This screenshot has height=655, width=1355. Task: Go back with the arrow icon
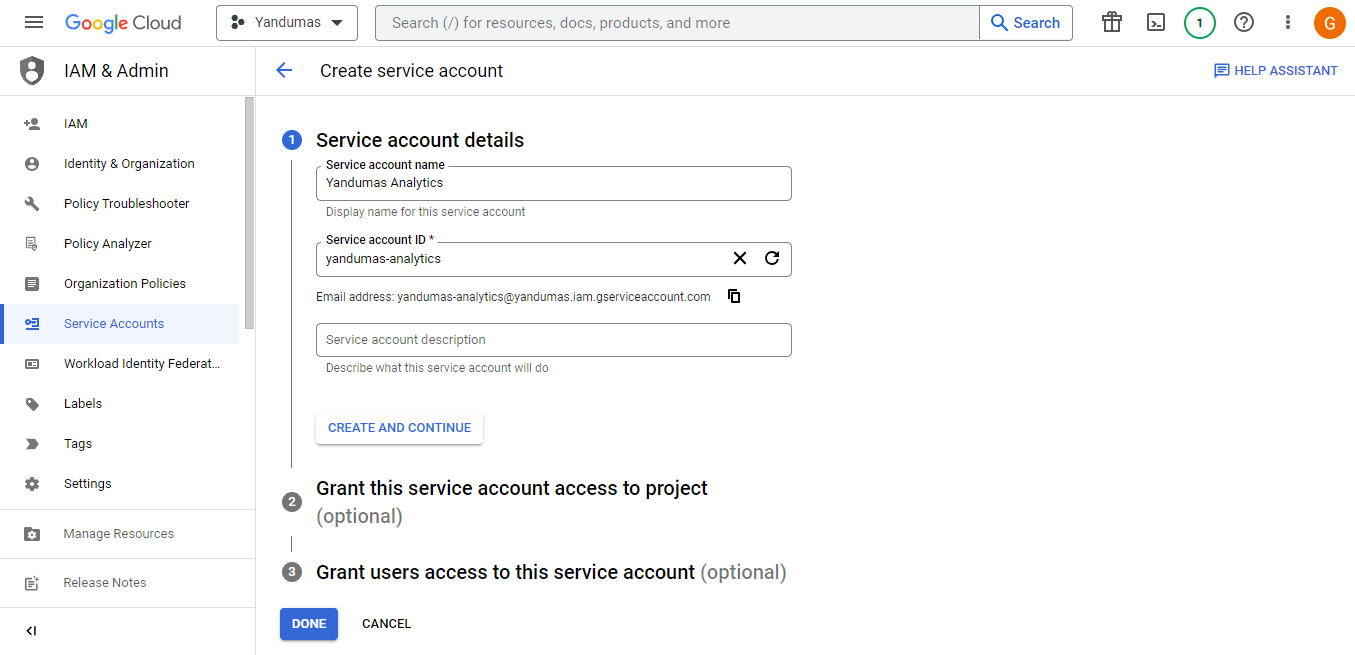coord(284,70)
